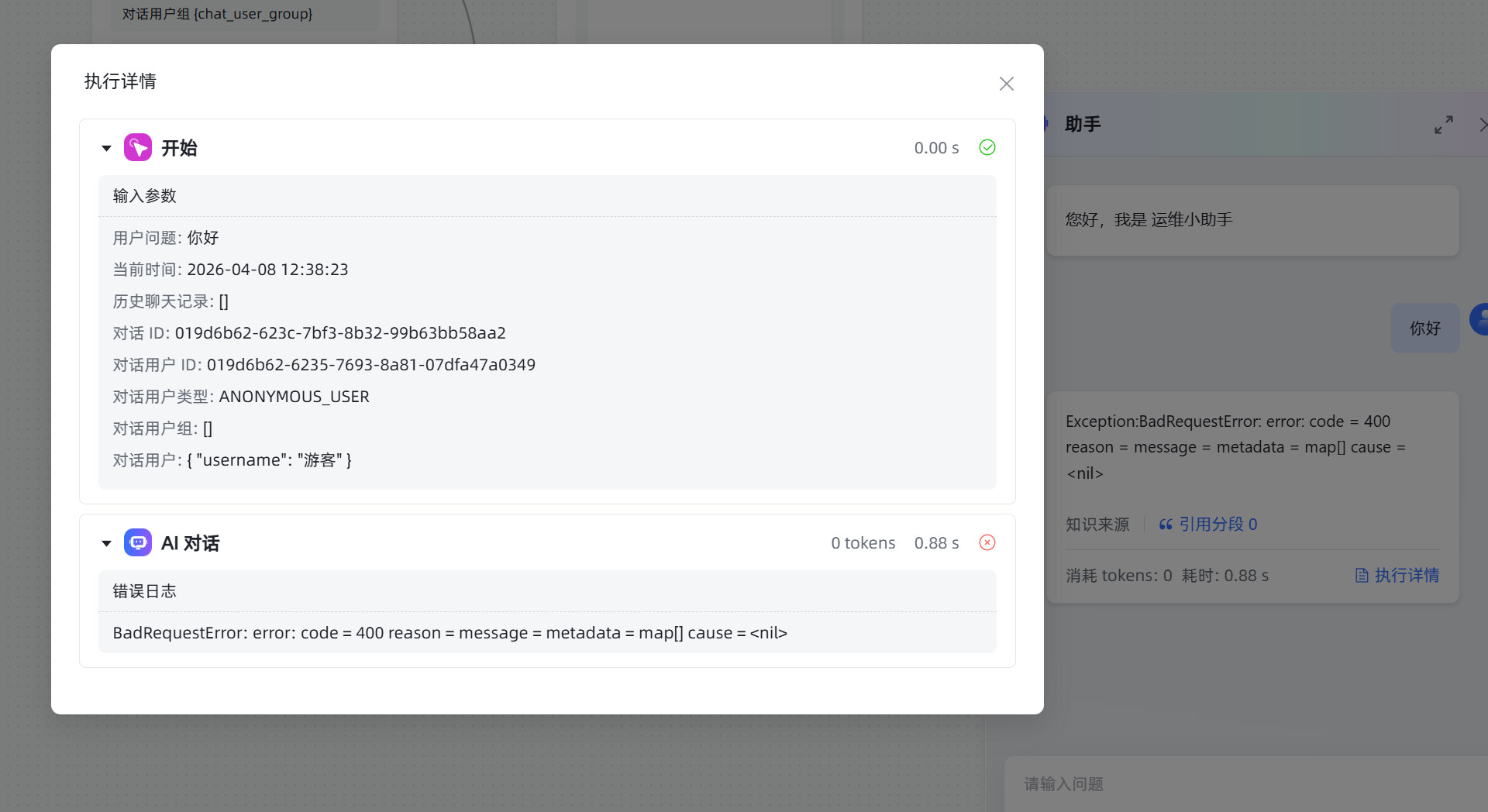This screenshot has width=1488, height=812.
Task: Click the green success status icon
Action: [987, 147]
